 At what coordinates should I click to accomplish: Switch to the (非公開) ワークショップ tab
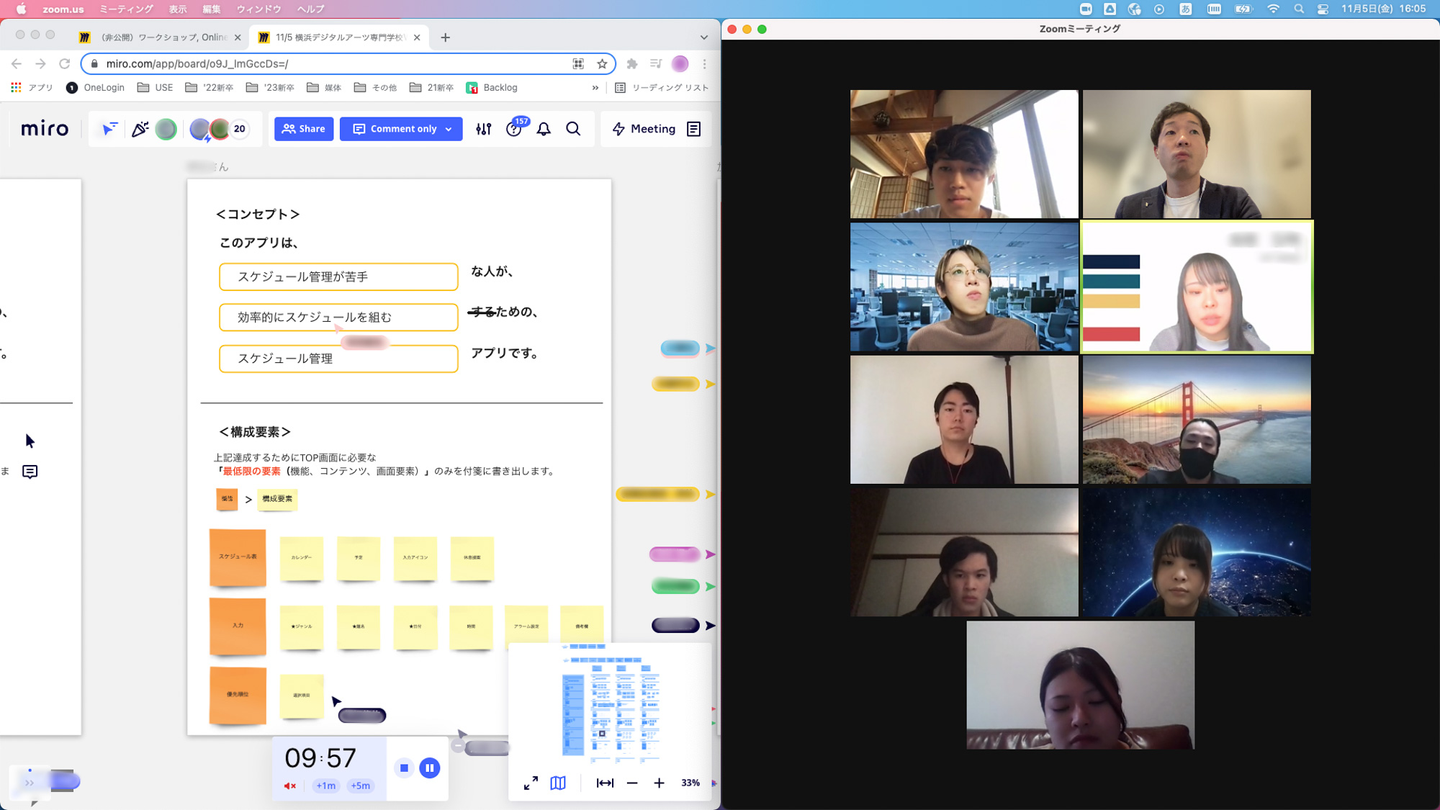click(162, 37)
